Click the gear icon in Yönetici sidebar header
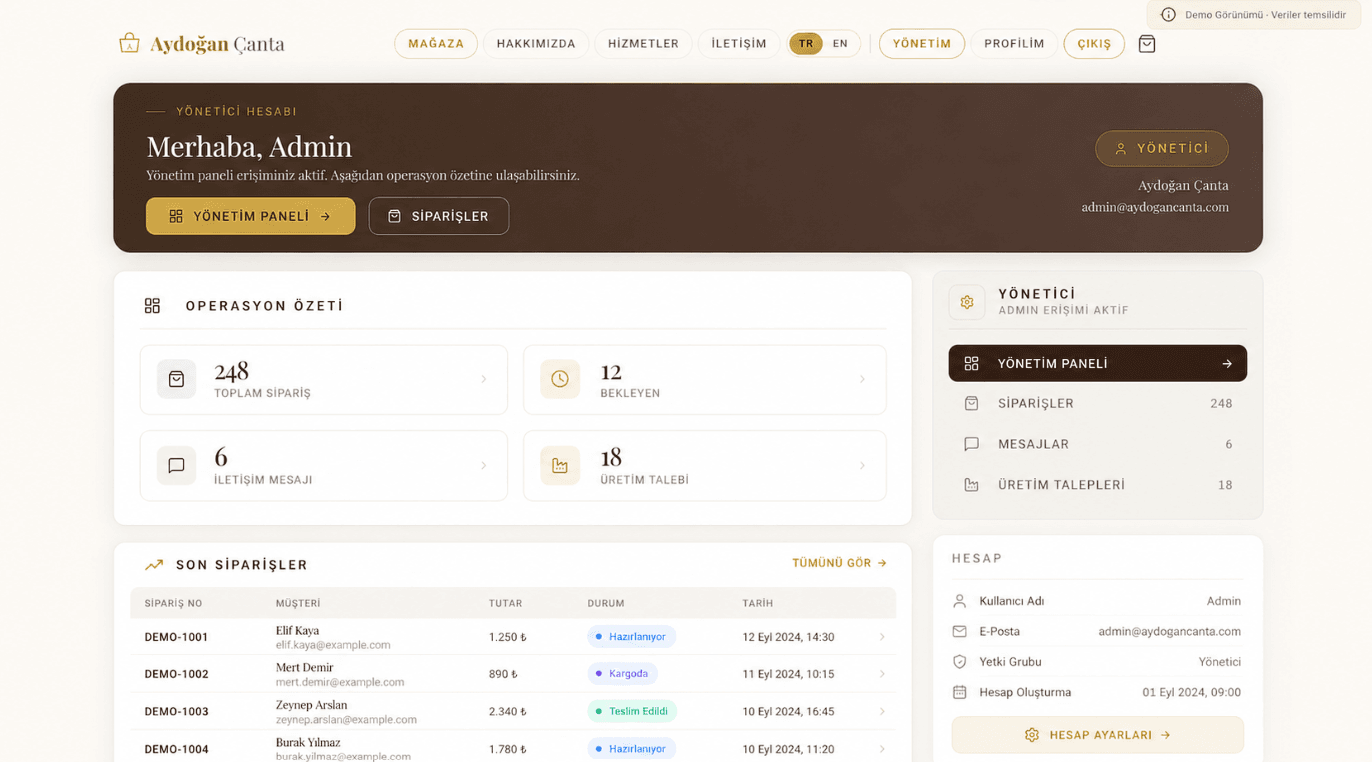1372x762 pixels. click(967, 302)
